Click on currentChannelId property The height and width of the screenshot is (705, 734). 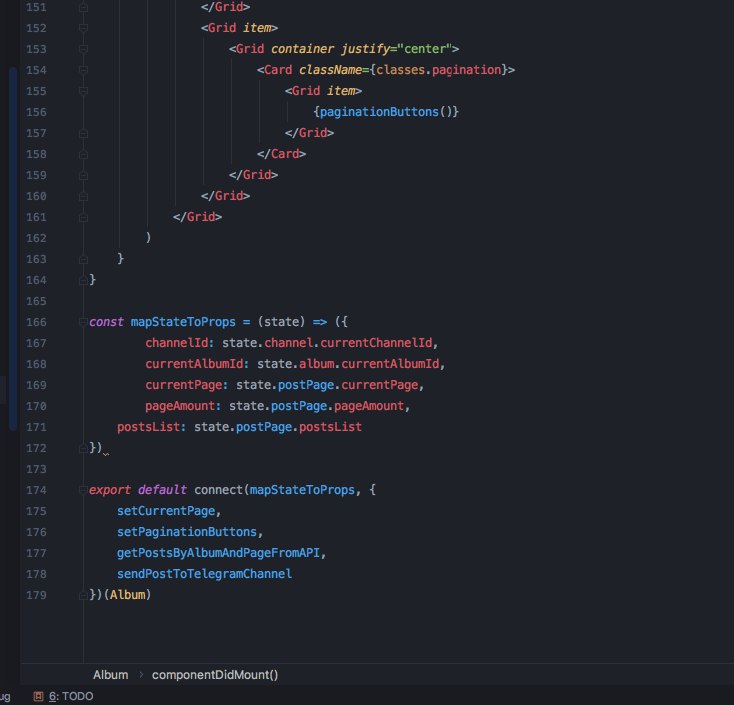[376, 343]
